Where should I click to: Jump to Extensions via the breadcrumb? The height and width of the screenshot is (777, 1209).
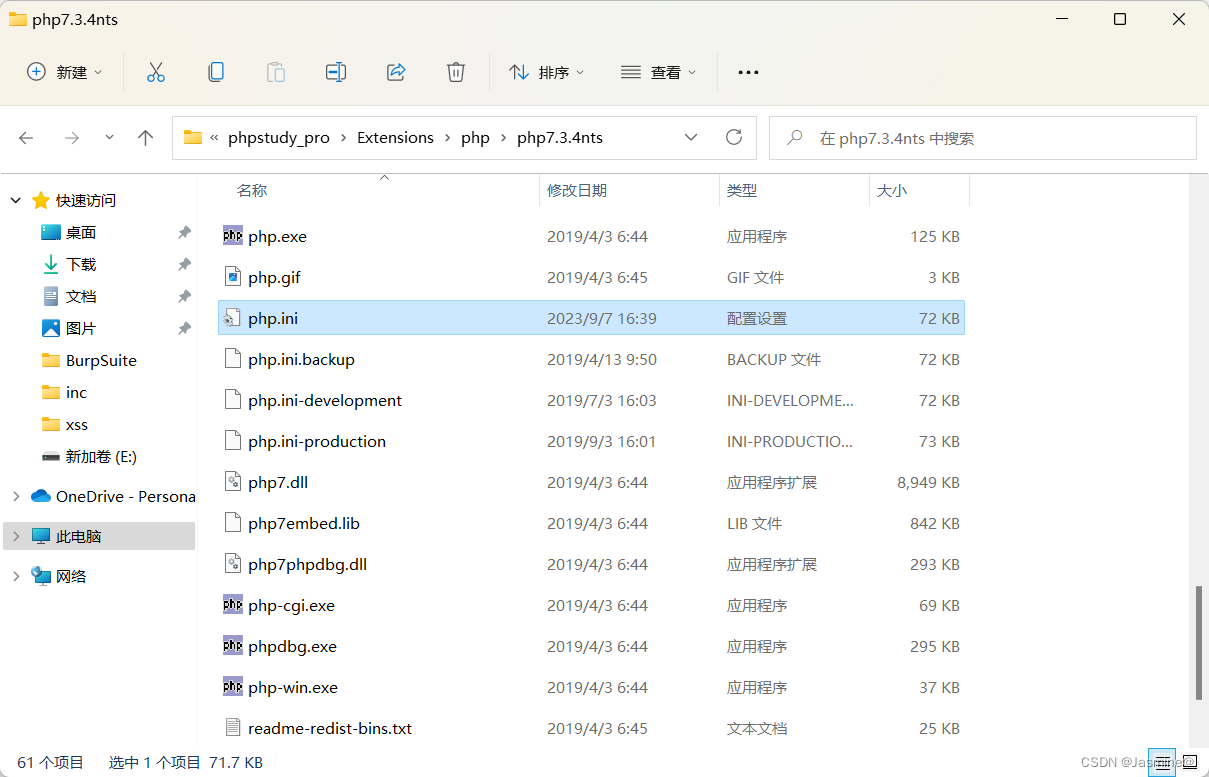click(x=395, y=137)
